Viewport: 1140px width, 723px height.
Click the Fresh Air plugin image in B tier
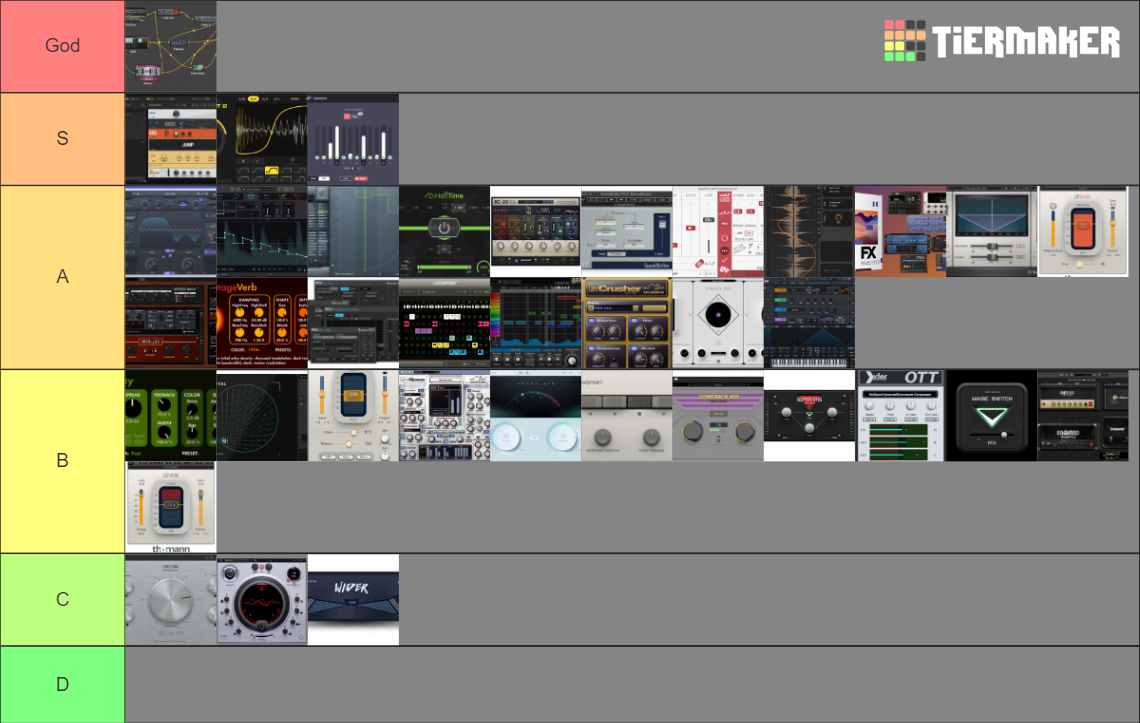535,416
